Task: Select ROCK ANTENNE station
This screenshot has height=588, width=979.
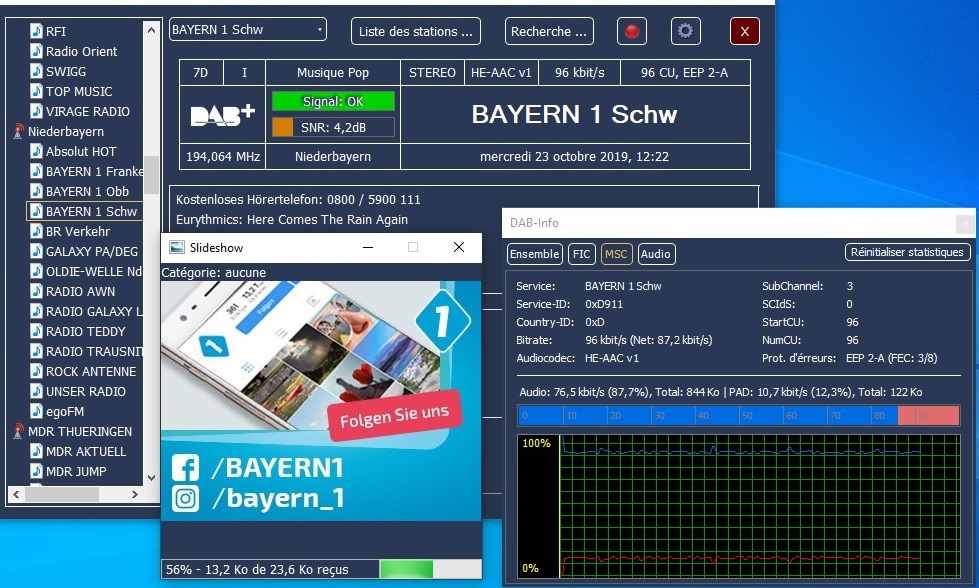Action: click(x=91, y=371)
